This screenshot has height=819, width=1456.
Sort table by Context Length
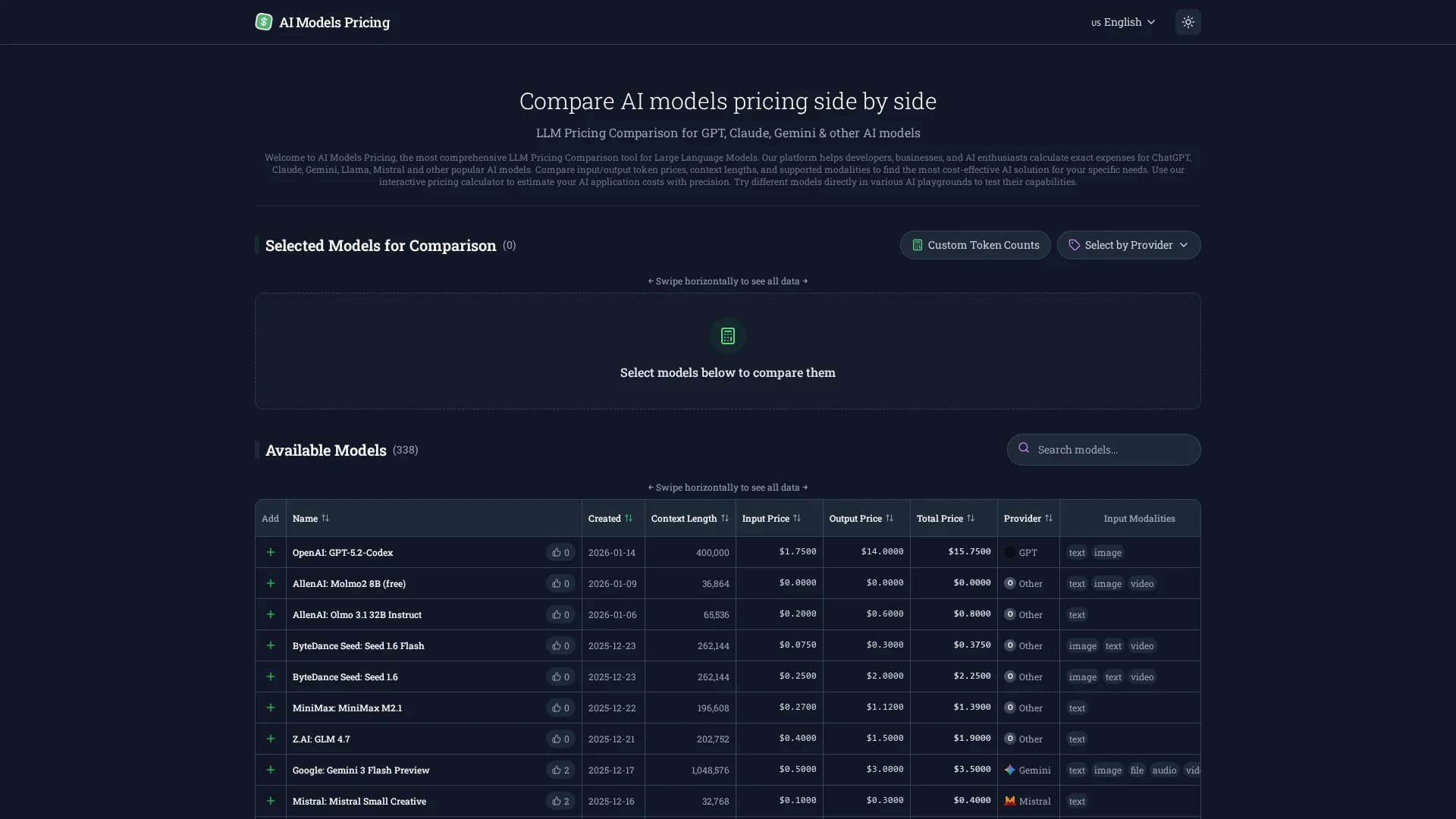click(689, 519)
